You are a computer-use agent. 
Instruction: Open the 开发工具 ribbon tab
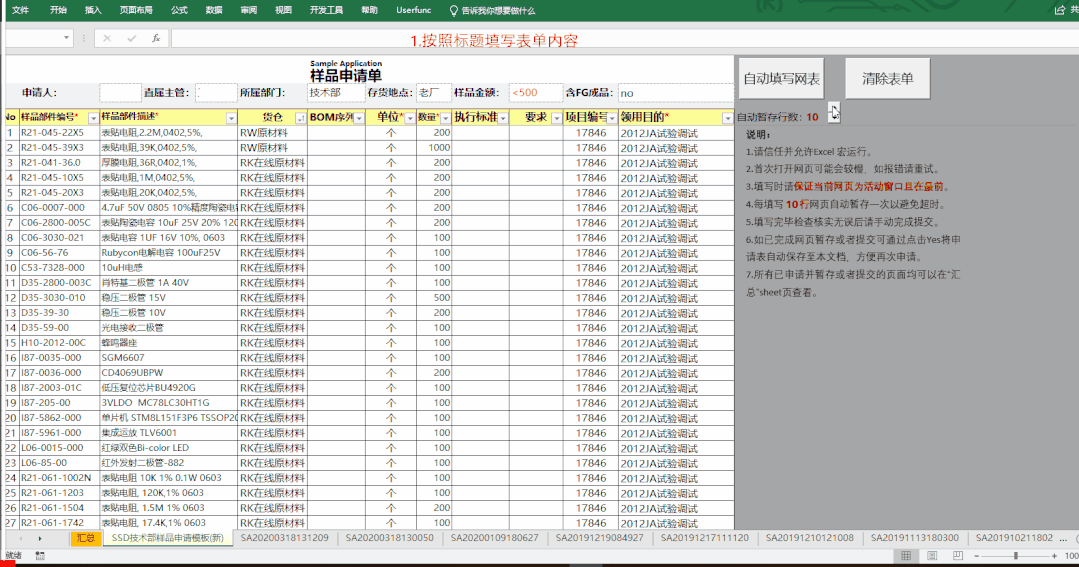point(326,10)
